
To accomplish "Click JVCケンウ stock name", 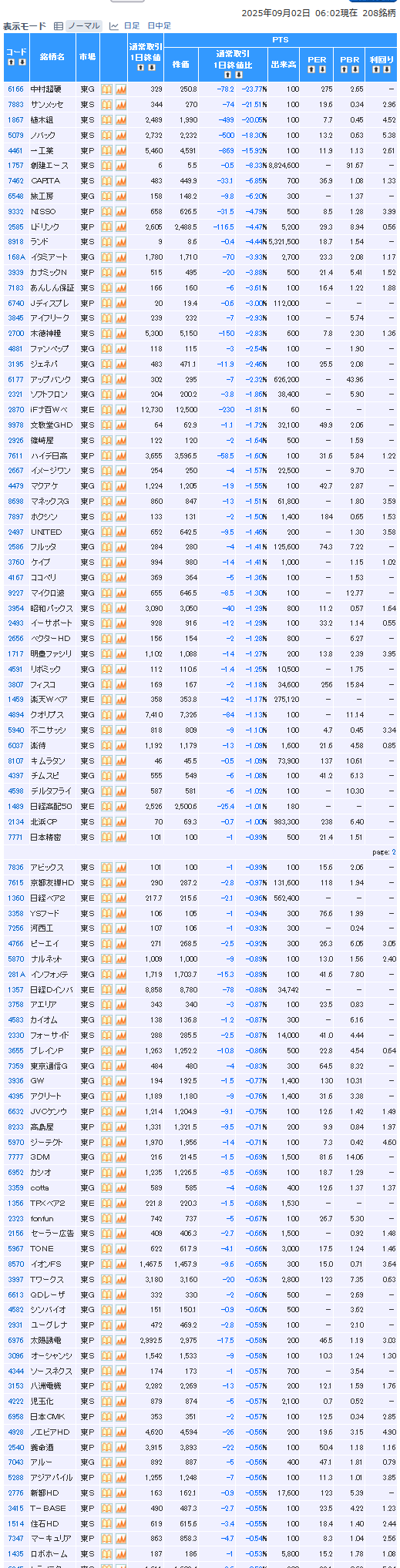I will point(50,1112).
